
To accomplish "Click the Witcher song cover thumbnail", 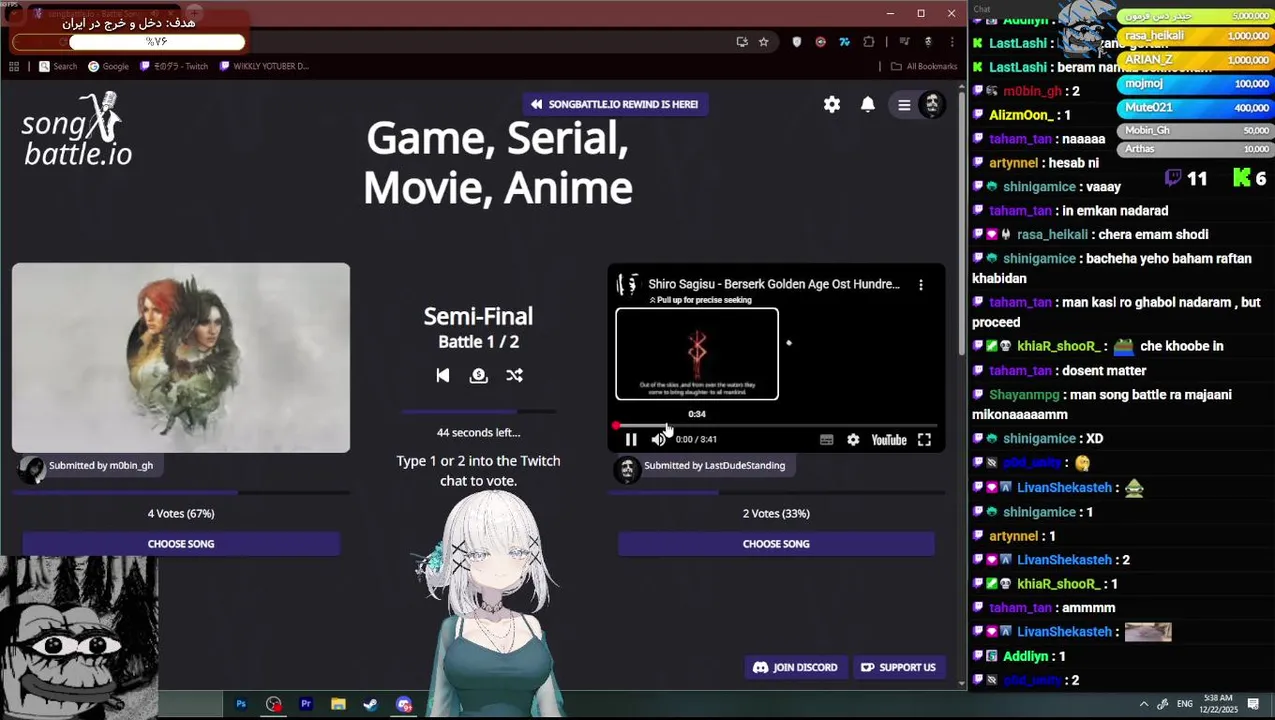I will click(x=181, y=358).
